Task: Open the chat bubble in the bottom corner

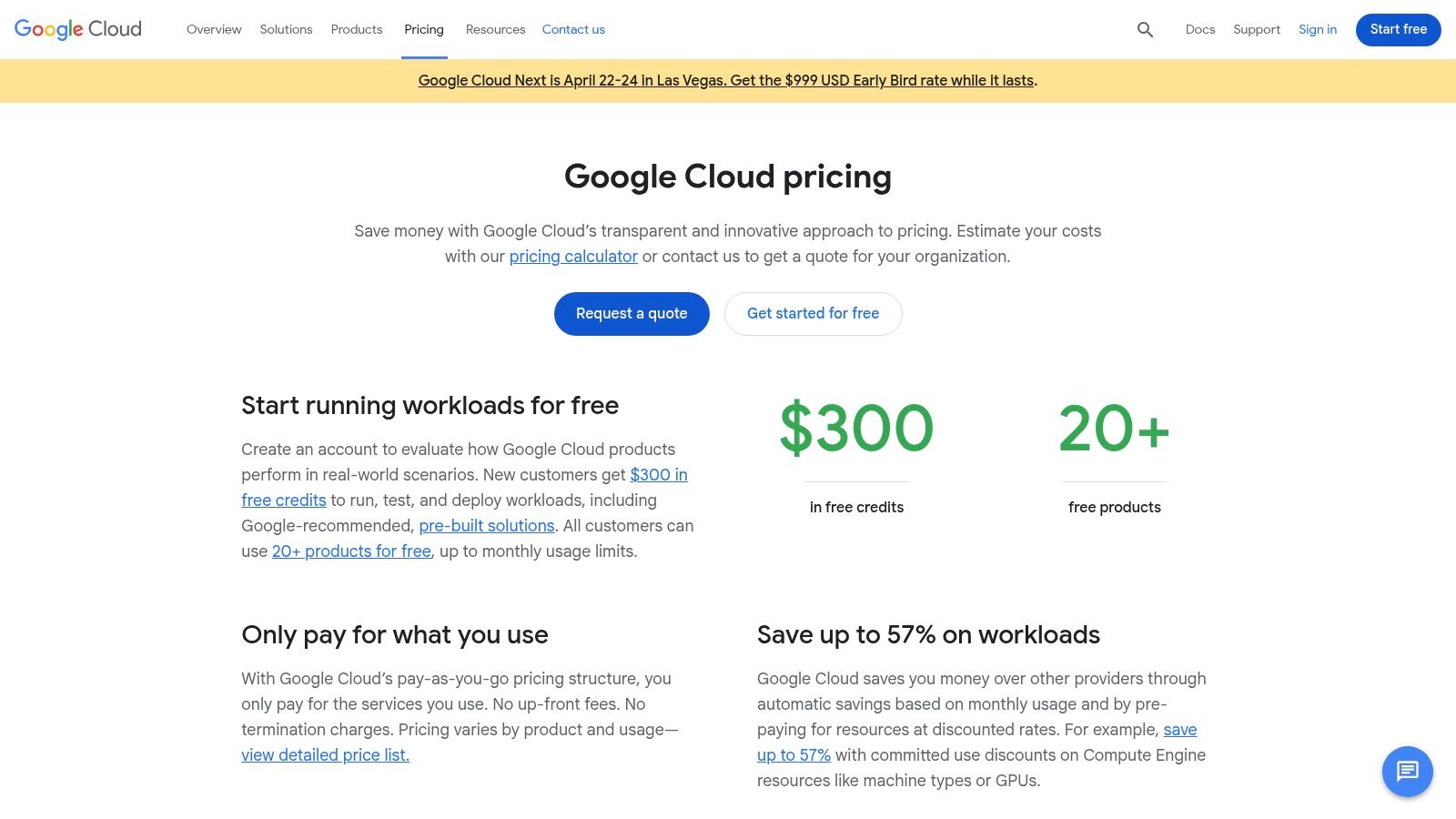Action: 1407,772
